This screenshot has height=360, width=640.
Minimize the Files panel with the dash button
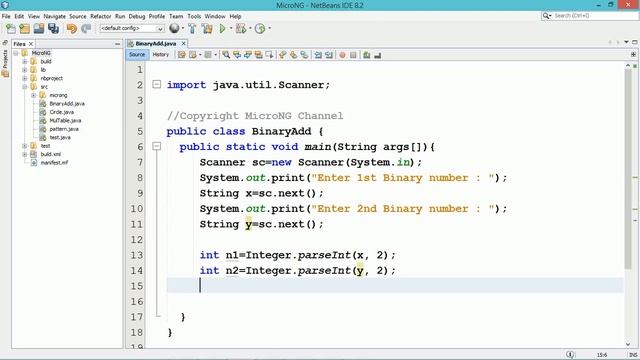pyautogui.click(x=118, y=44)
